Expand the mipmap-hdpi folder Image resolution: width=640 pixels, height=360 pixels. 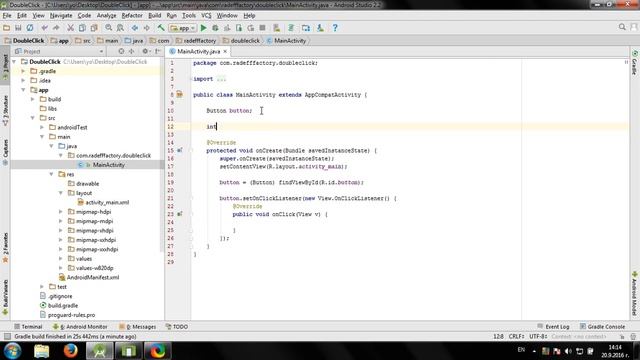coord(61,212)
